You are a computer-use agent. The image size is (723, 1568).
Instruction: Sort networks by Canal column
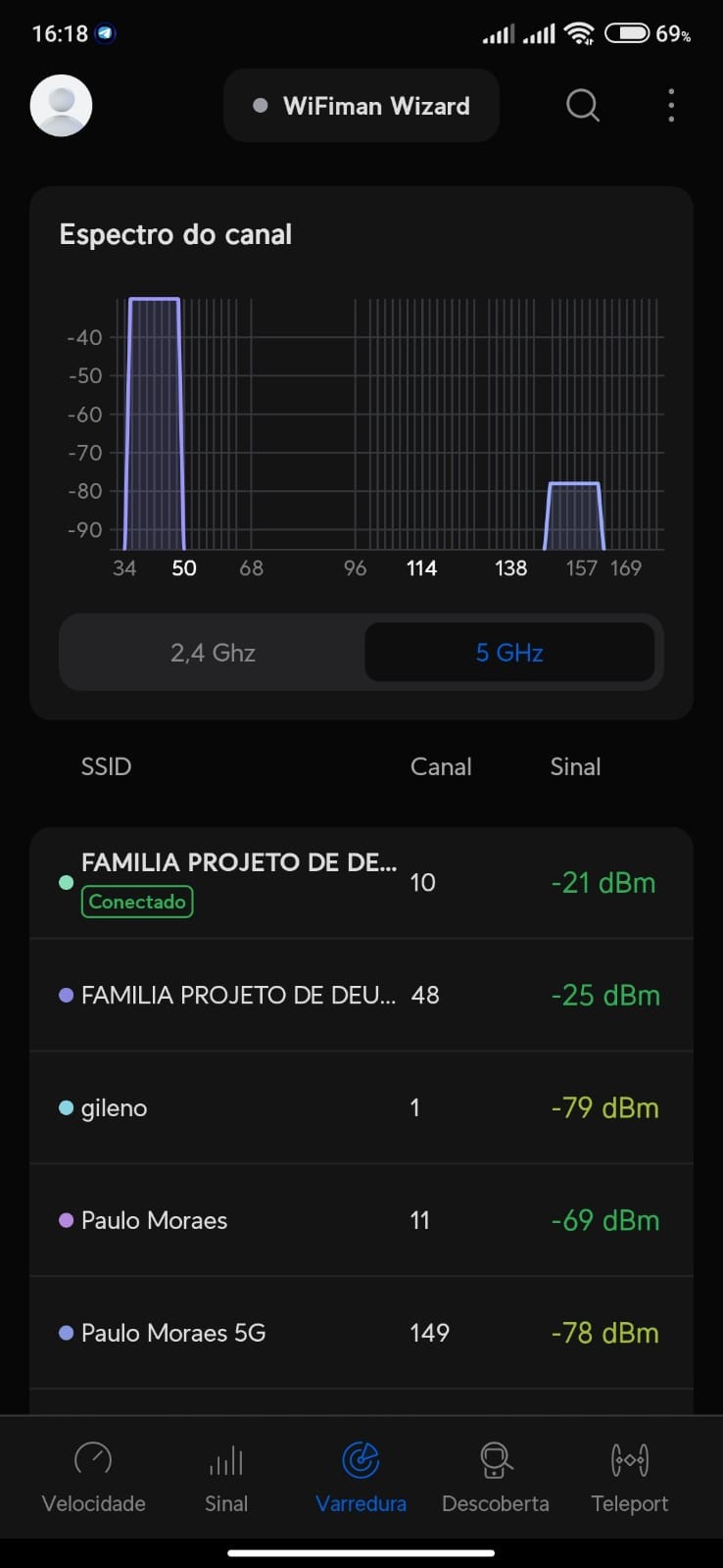click(441, 766)
